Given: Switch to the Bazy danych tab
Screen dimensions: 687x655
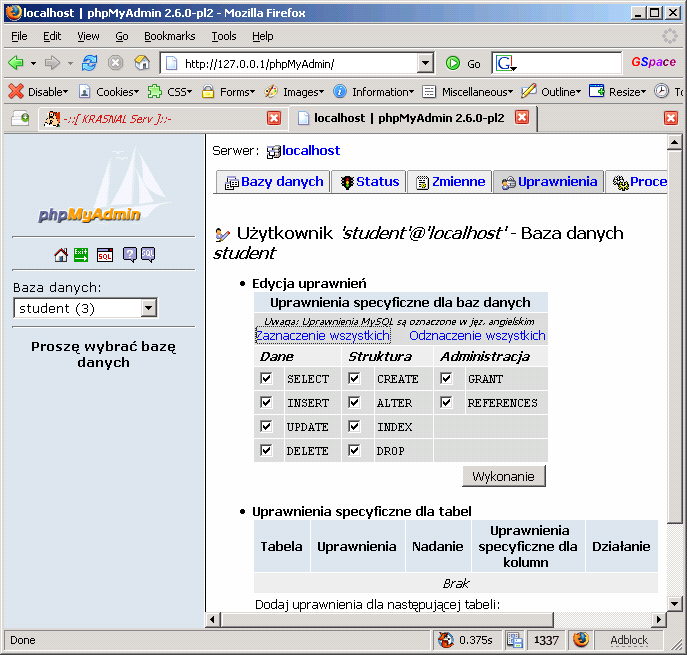Looking at the screenshot, I should (274, 182).
